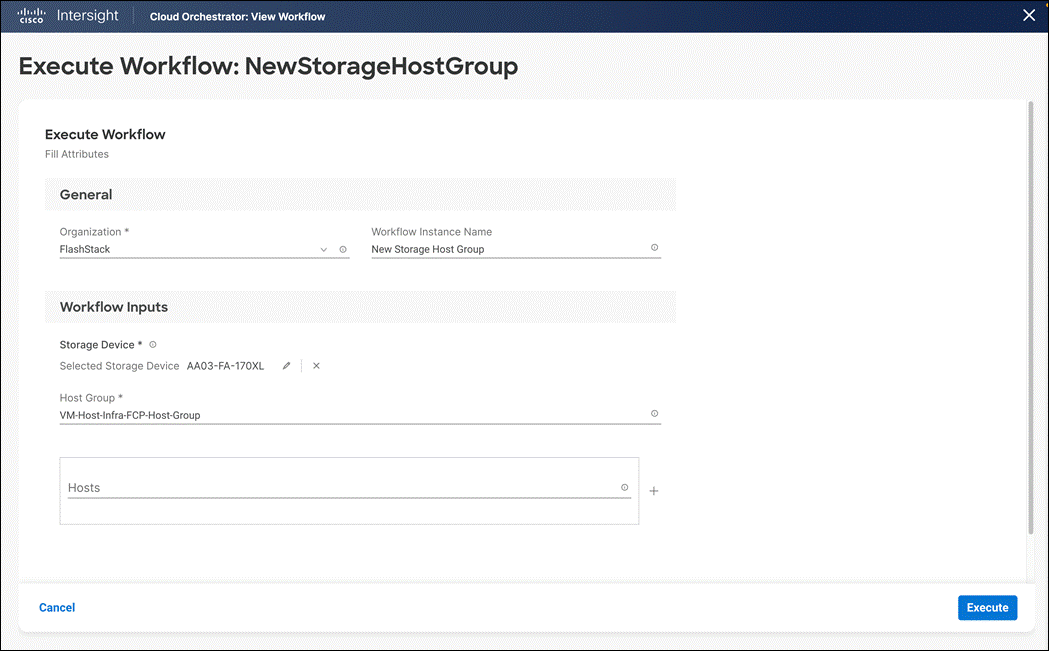Screen dimensions: 1049x651
Task: Execute the NewStorageHostGroup workflow
Action: 987,607
